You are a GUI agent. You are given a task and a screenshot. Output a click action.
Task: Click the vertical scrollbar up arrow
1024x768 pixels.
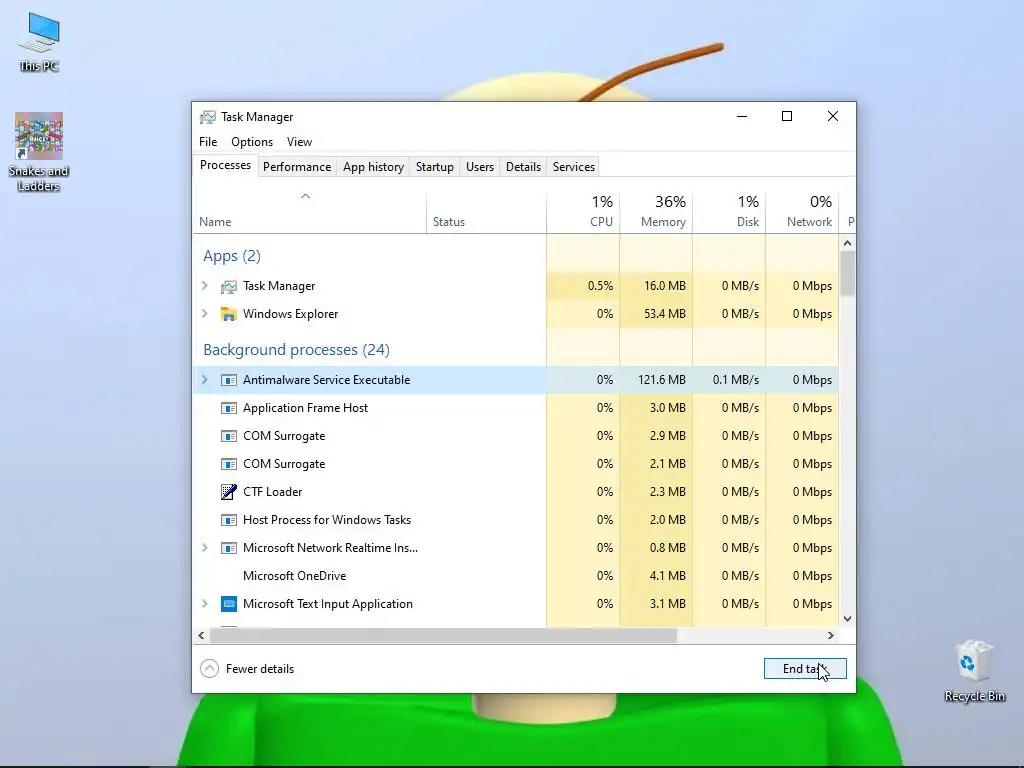coord(847,244)
